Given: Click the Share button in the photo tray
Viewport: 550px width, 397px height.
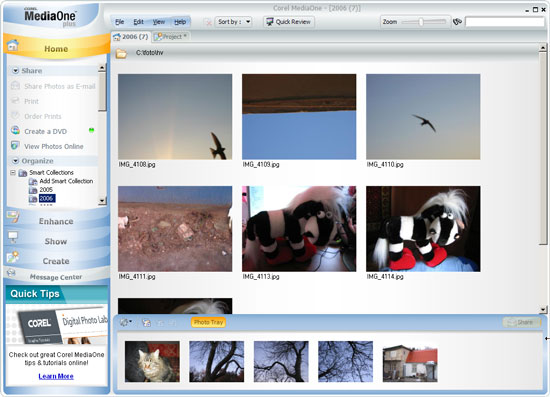Looking at the screenshot, I should point(521,322).
